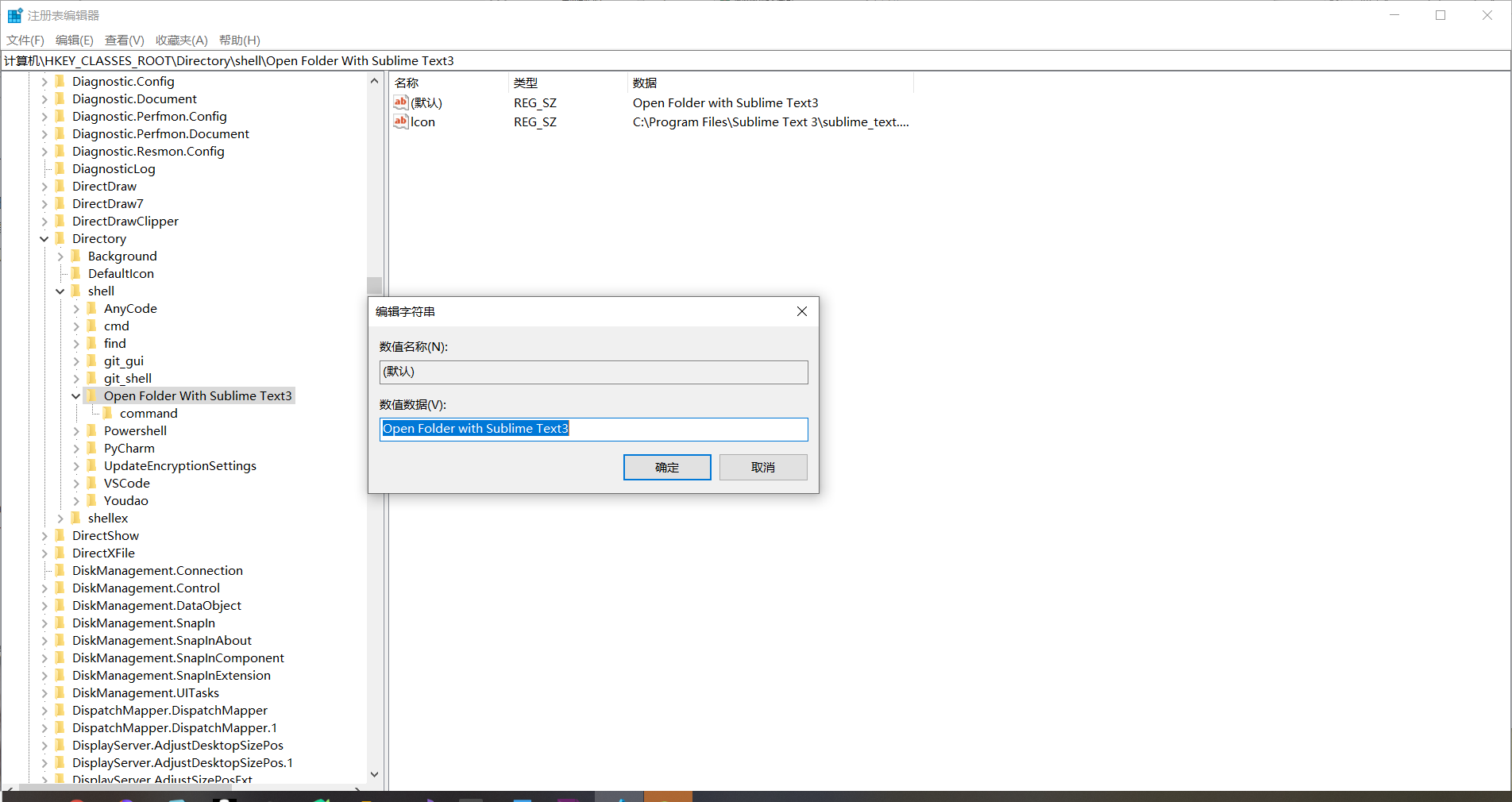Click the VSCode folder icon
The width and height of the screenshot is (1512, 802).
point(91,483)
